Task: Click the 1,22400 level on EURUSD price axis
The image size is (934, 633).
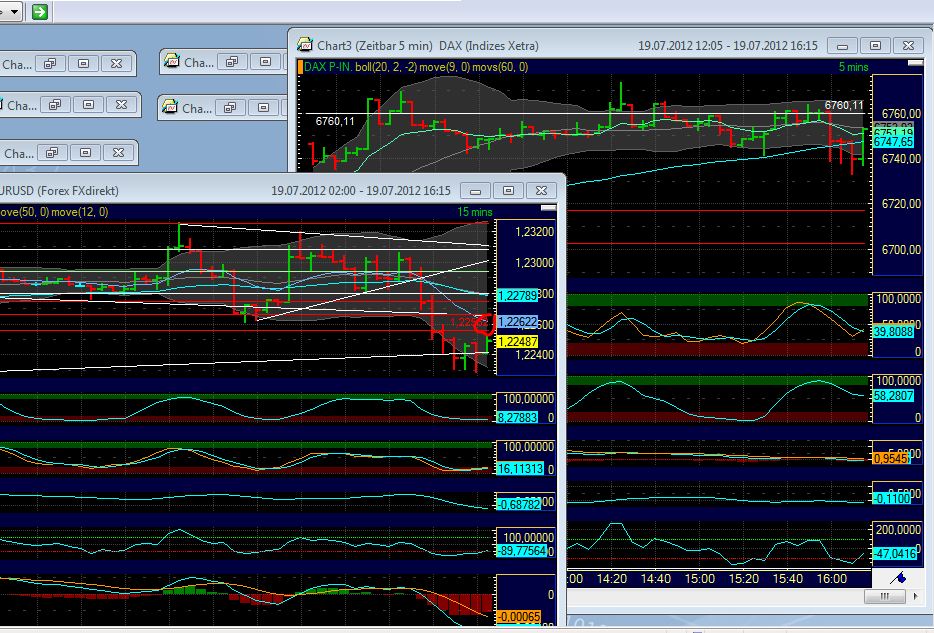Action: 534,355
